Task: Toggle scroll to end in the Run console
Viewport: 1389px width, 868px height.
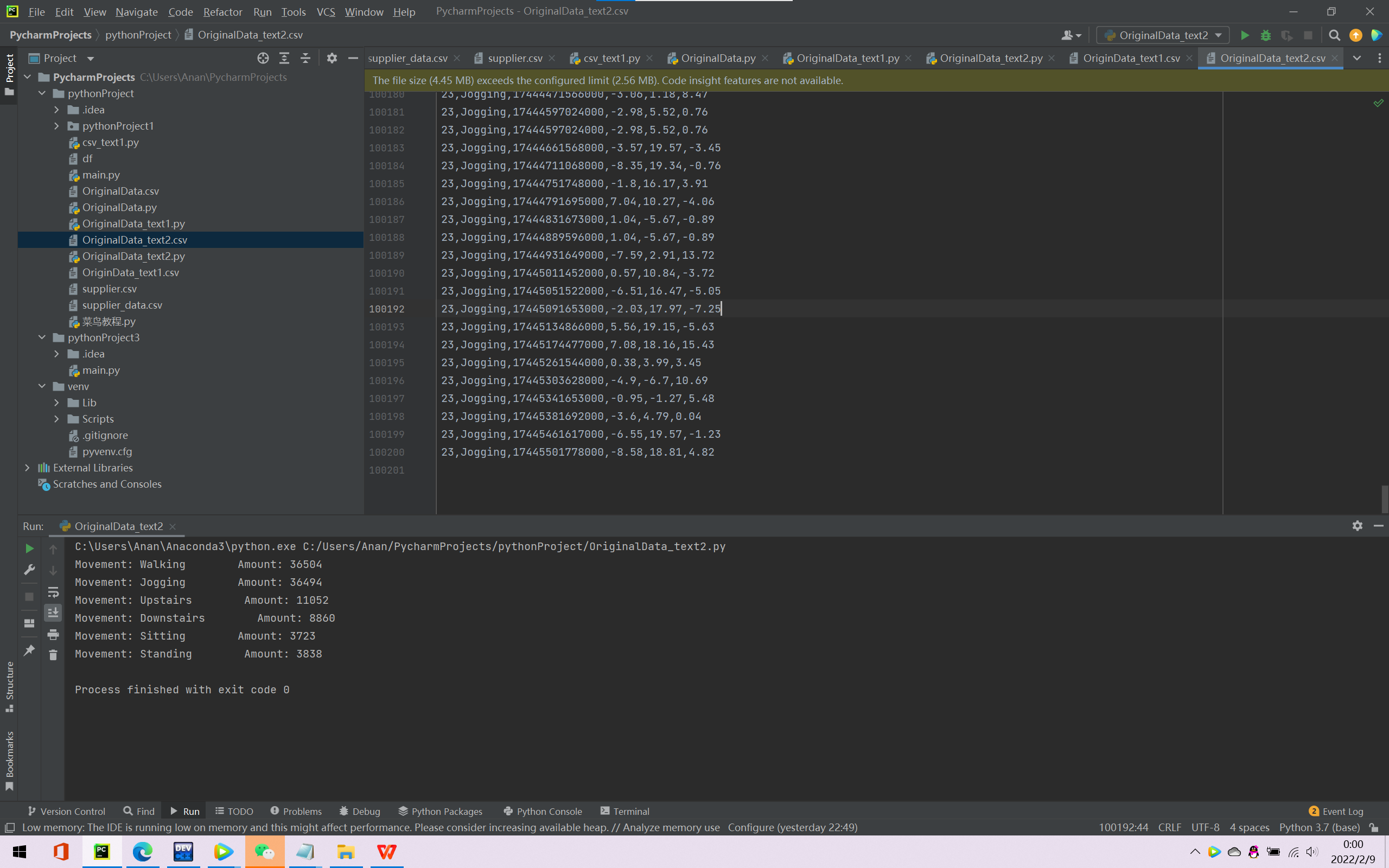Action: pos(53,613)
